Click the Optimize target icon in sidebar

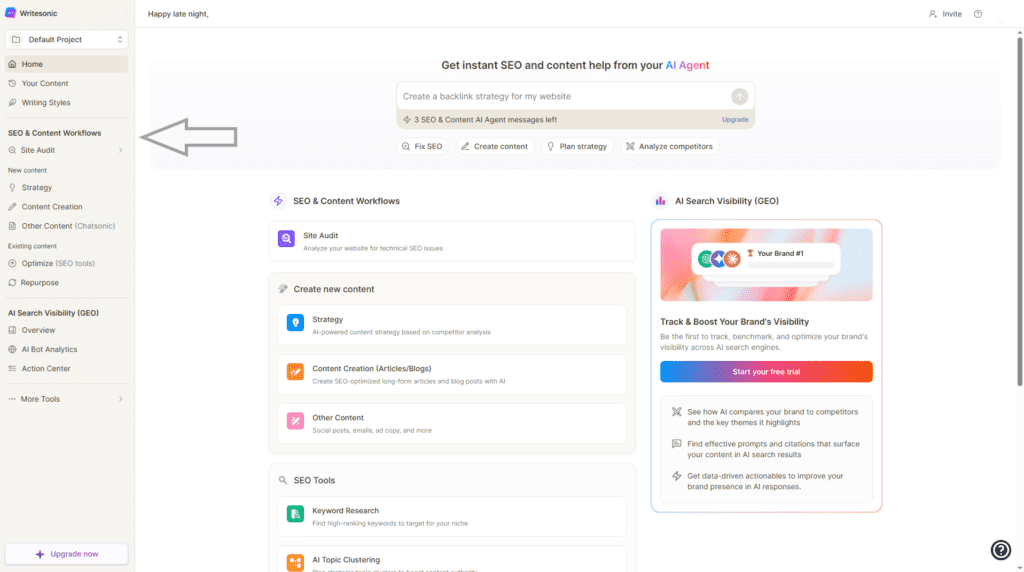(x=12, y=264)
